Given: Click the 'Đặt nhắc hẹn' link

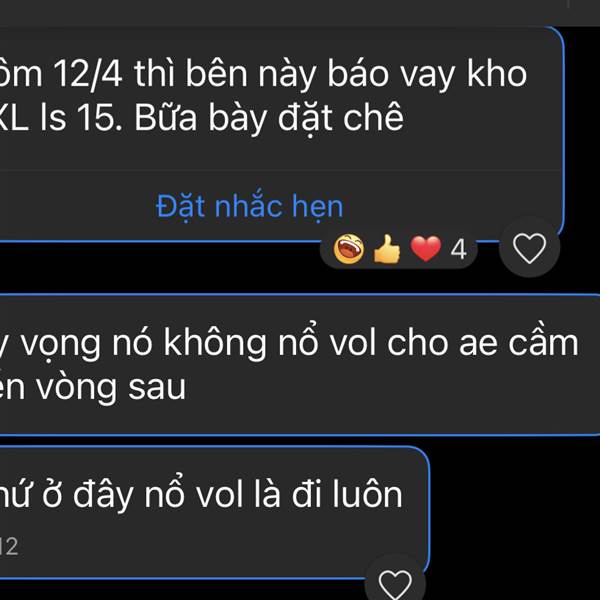Looking at the screenshot, I should [249, 207].
